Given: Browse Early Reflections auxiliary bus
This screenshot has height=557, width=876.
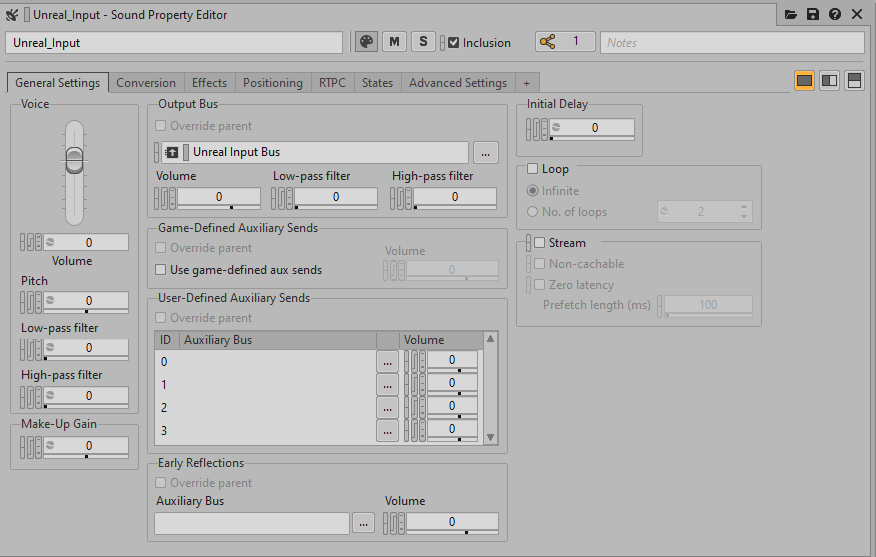Looking at the screenshot, I should pyautogui.click(x=364, y=523).
